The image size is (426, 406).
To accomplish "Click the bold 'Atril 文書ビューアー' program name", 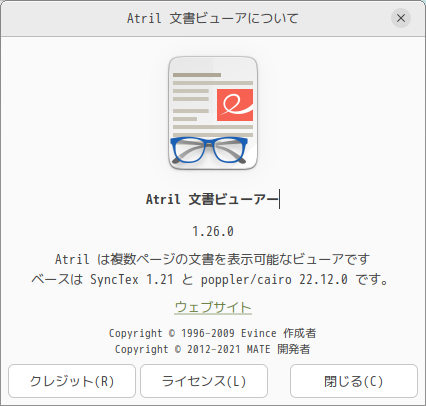I will [x=212, y=199].
